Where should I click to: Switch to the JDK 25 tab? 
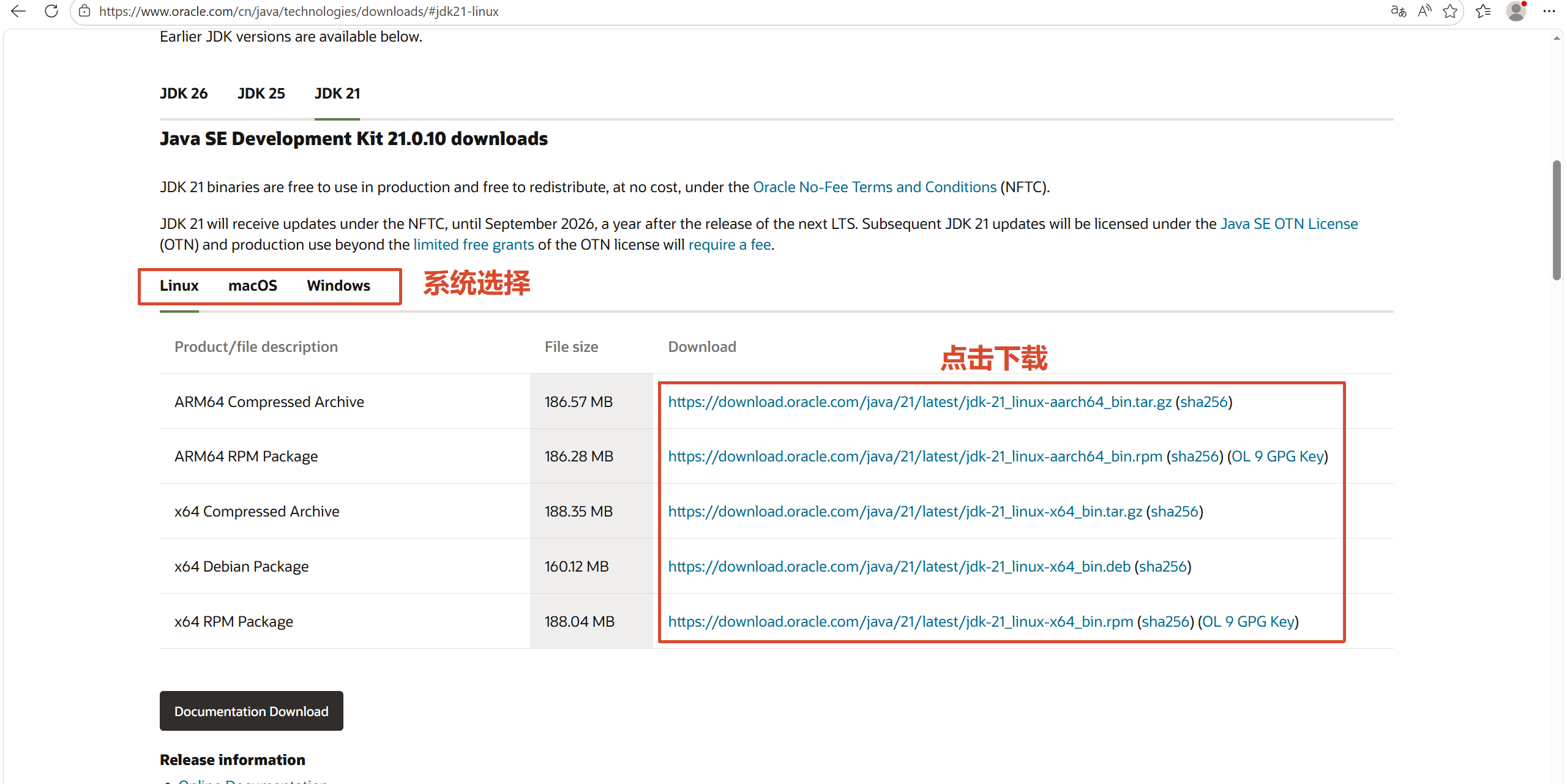click(x=261, y=94)
